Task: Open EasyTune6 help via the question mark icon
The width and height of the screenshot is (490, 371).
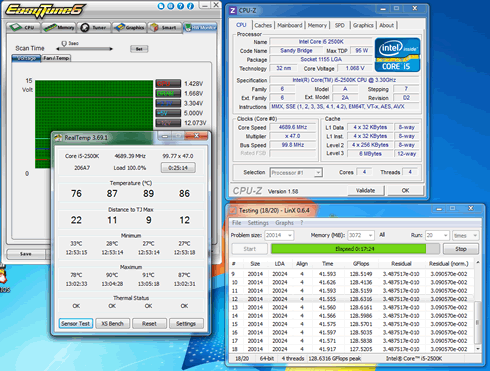Action: (180, 6)
